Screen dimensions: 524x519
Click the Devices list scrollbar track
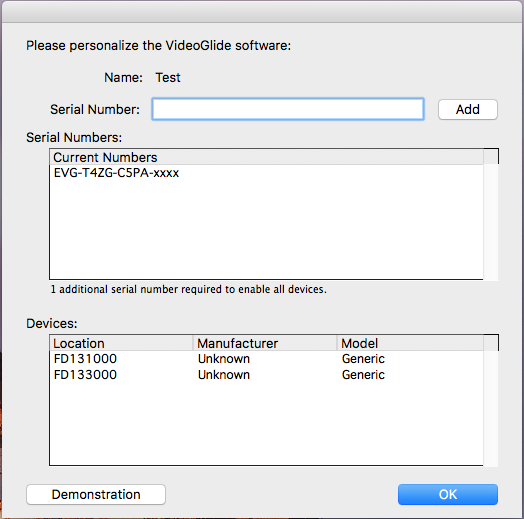[491, 408]
